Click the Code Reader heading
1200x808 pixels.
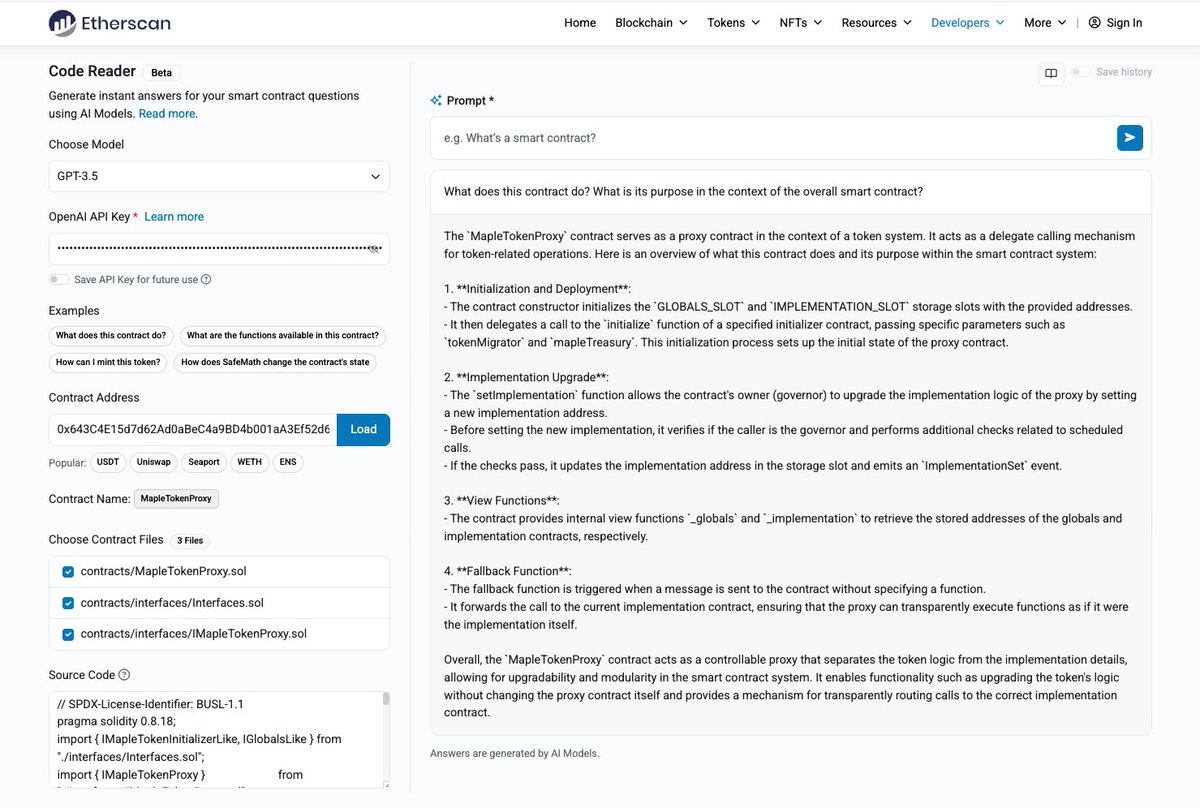point(92,71)
